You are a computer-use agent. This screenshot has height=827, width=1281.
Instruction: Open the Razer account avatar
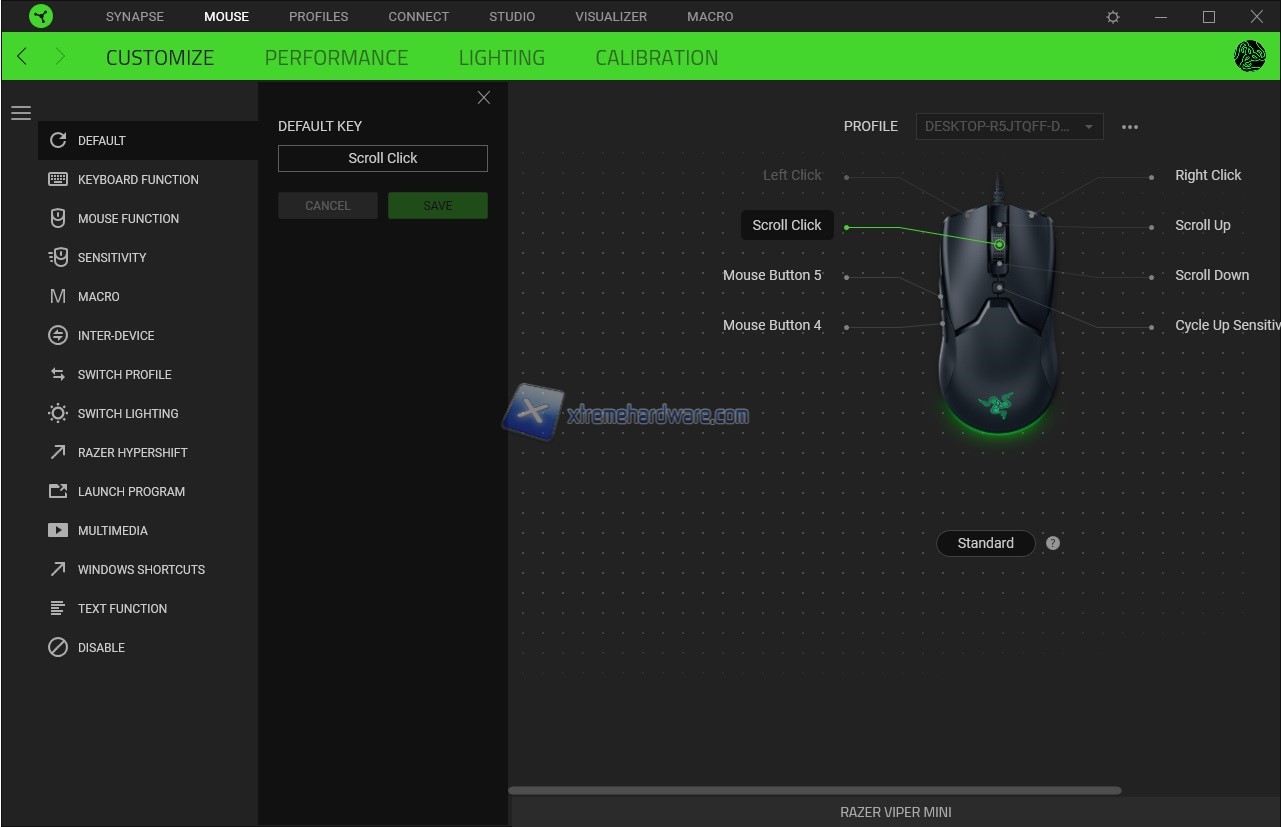coord(1249,57)
